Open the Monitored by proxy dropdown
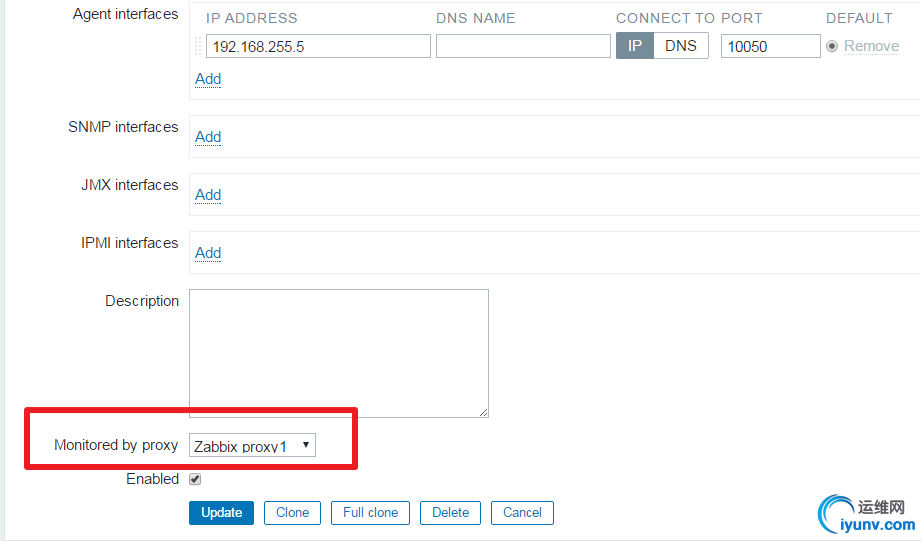Viewport: 921px width, 541px height. pos(252,446)
